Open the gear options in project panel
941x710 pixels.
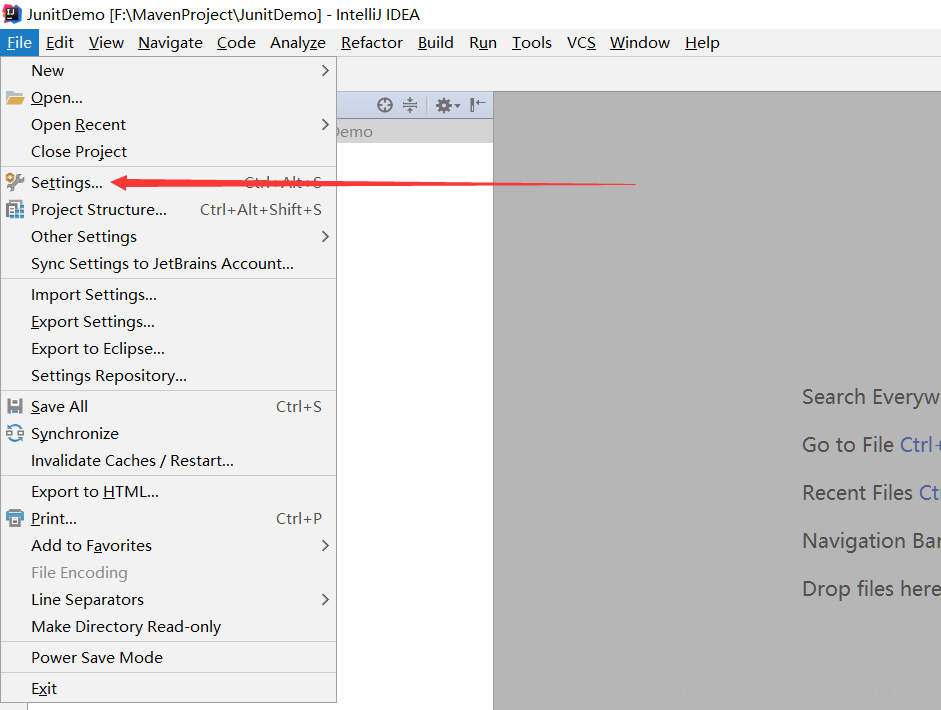pyautogui.click(x=447, y=106)
